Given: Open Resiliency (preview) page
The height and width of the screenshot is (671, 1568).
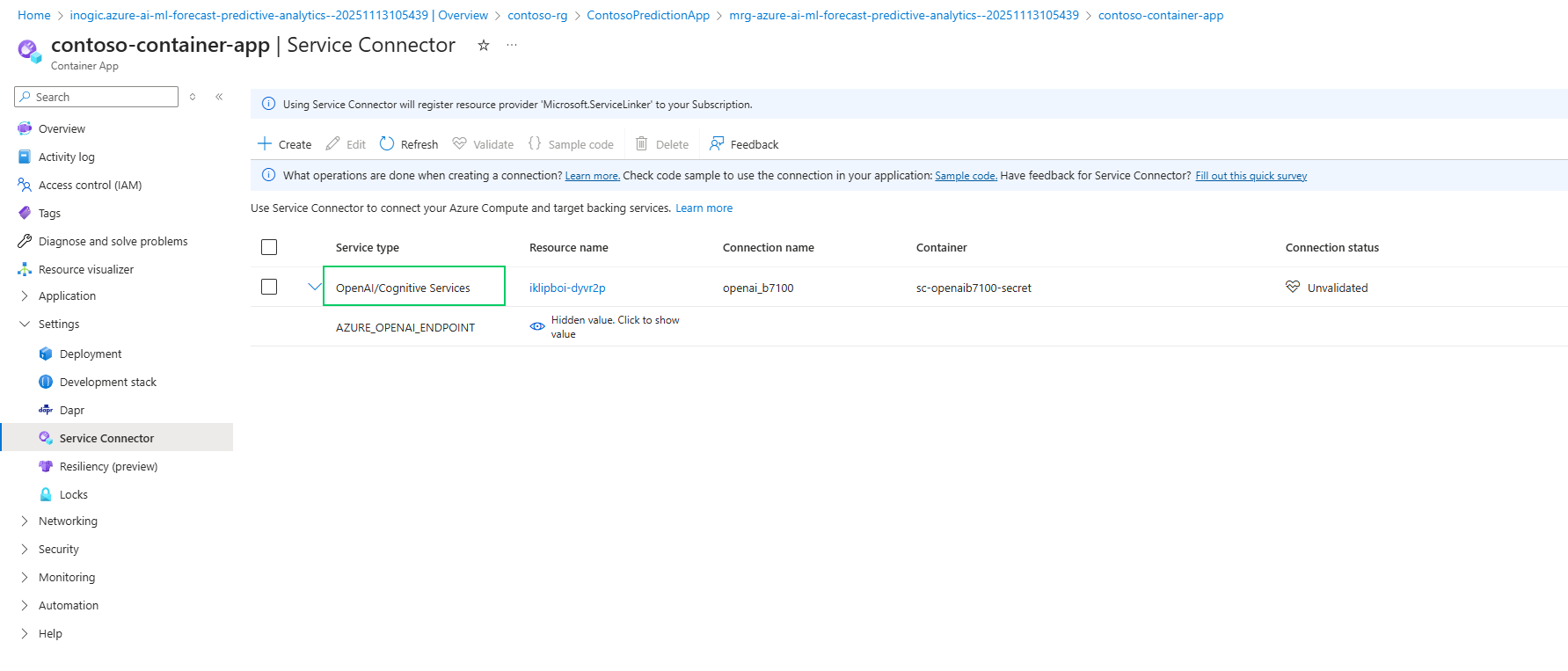Looking at the screenshot, I should 108,466.
